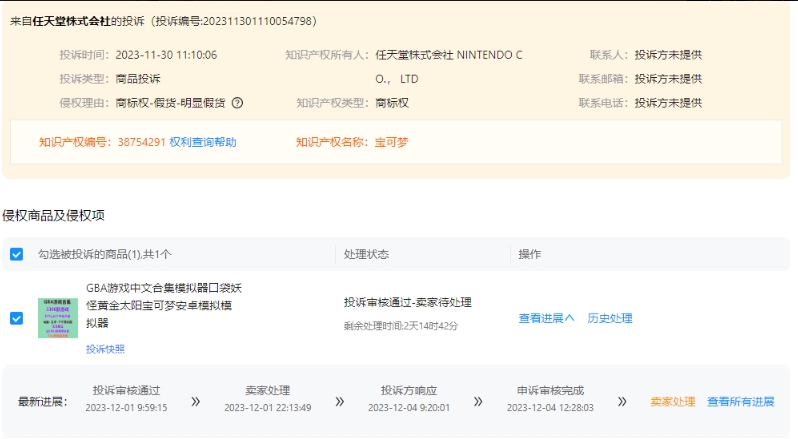The width and height of the screenshot is (798, 439).
Task: Open the GBA product thumbnail image
Action: (x=58, y=318)
